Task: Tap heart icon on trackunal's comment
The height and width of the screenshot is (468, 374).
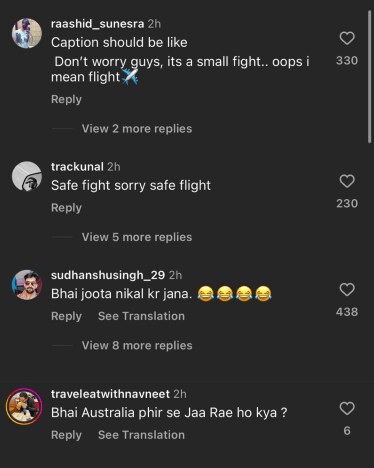Action: (x=347, y=181)
